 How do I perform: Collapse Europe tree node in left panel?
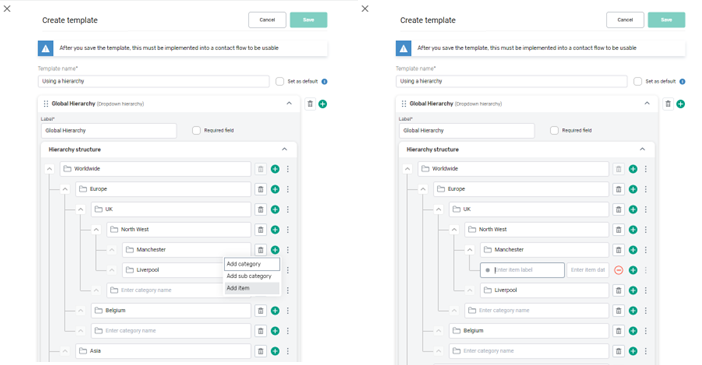pos(65,189)
